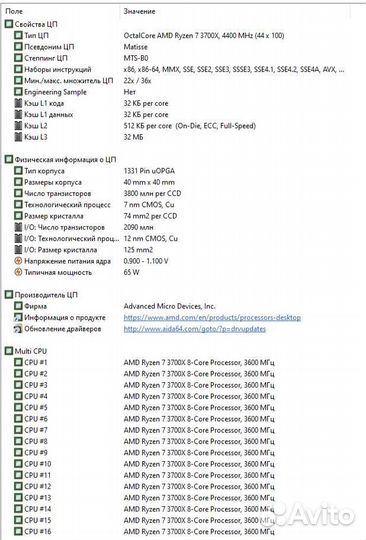Click the Поле column header

14,11
